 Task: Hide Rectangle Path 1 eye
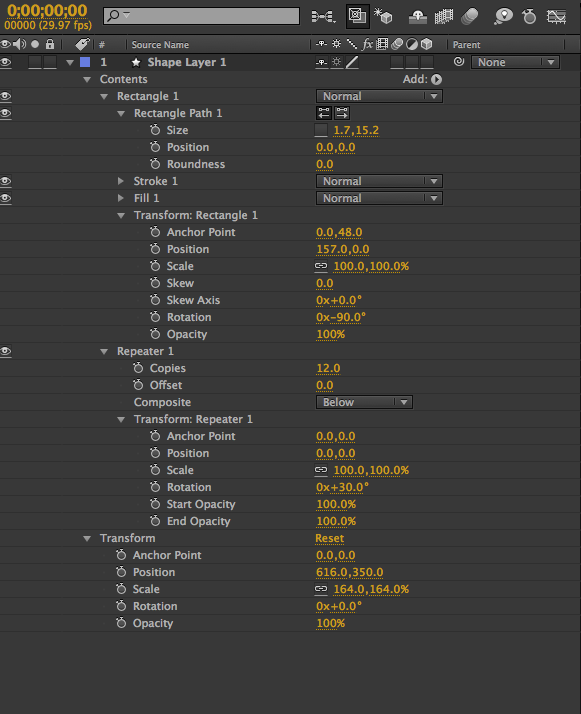coord(5,113)
